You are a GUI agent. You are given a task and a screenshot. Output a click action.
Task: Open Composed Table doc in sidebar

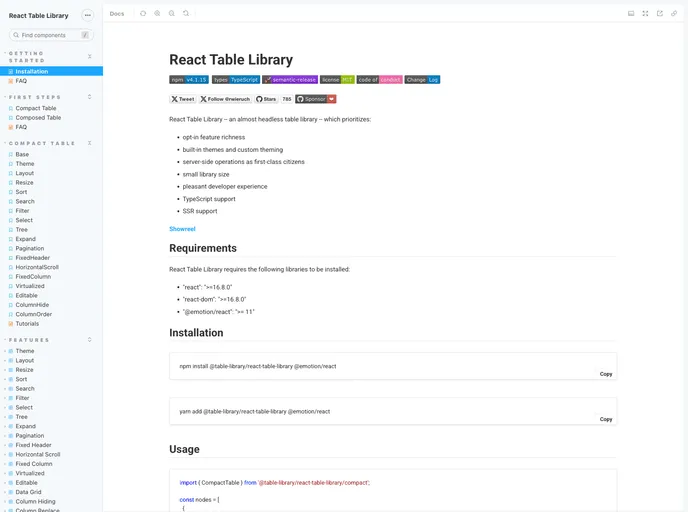click(x=38, y=118)
